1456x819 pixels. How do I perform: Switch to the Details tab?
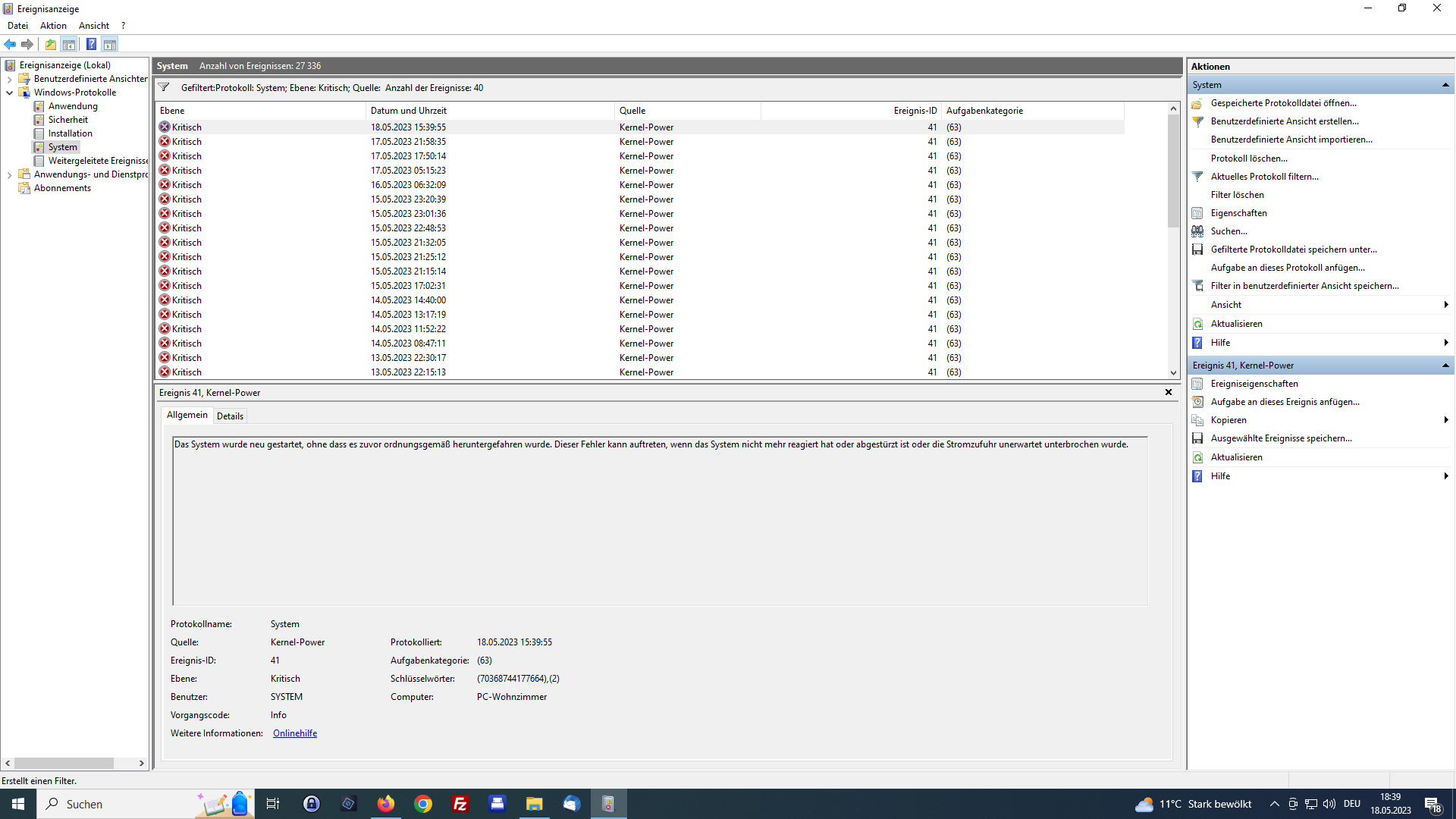[x=230, y=416]
